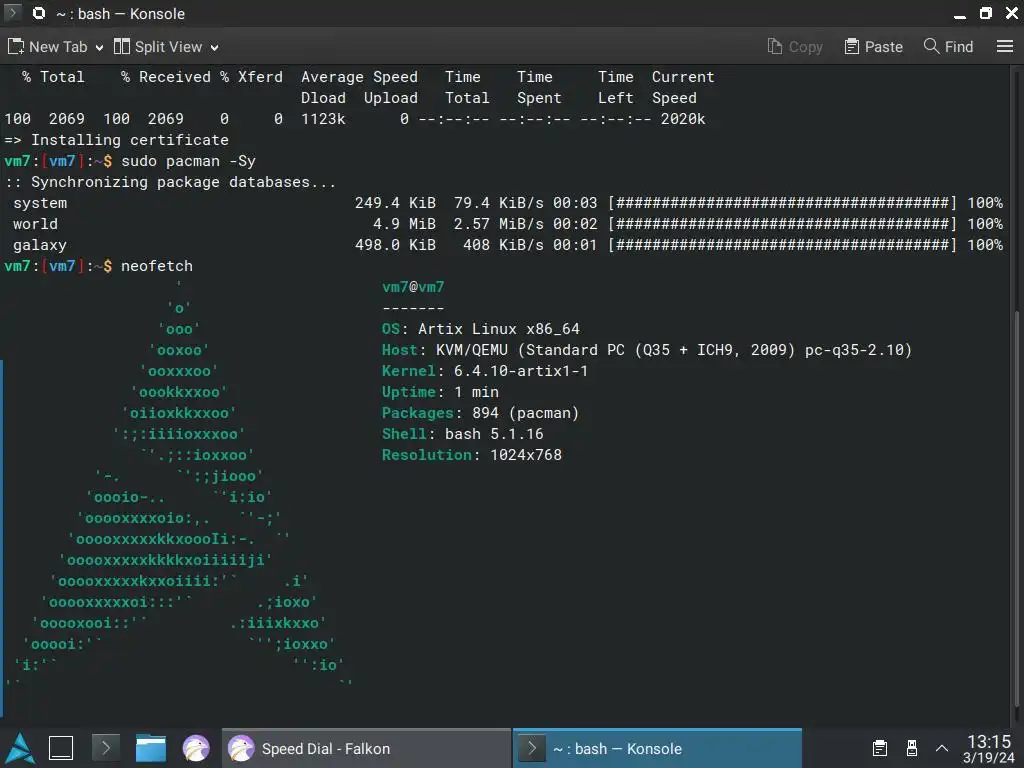Click the 'Shell: bash 5.1.16' line
The width and height of the screenshot is (1024, 768).
[x=462, y=434]
